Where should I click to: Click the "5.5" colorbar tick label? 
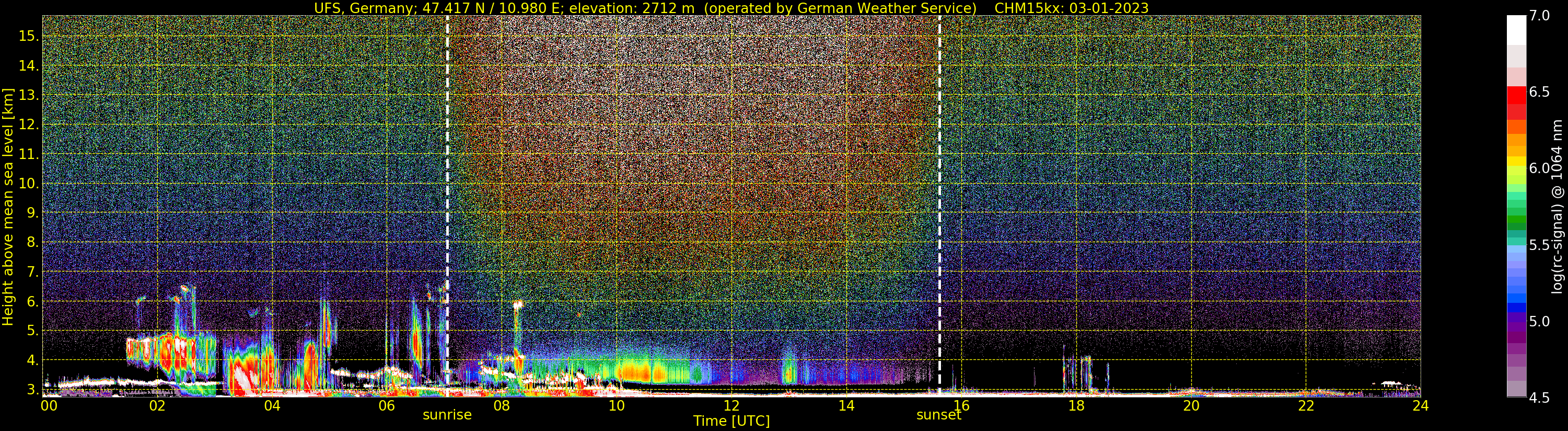(x=1540, y=245)
